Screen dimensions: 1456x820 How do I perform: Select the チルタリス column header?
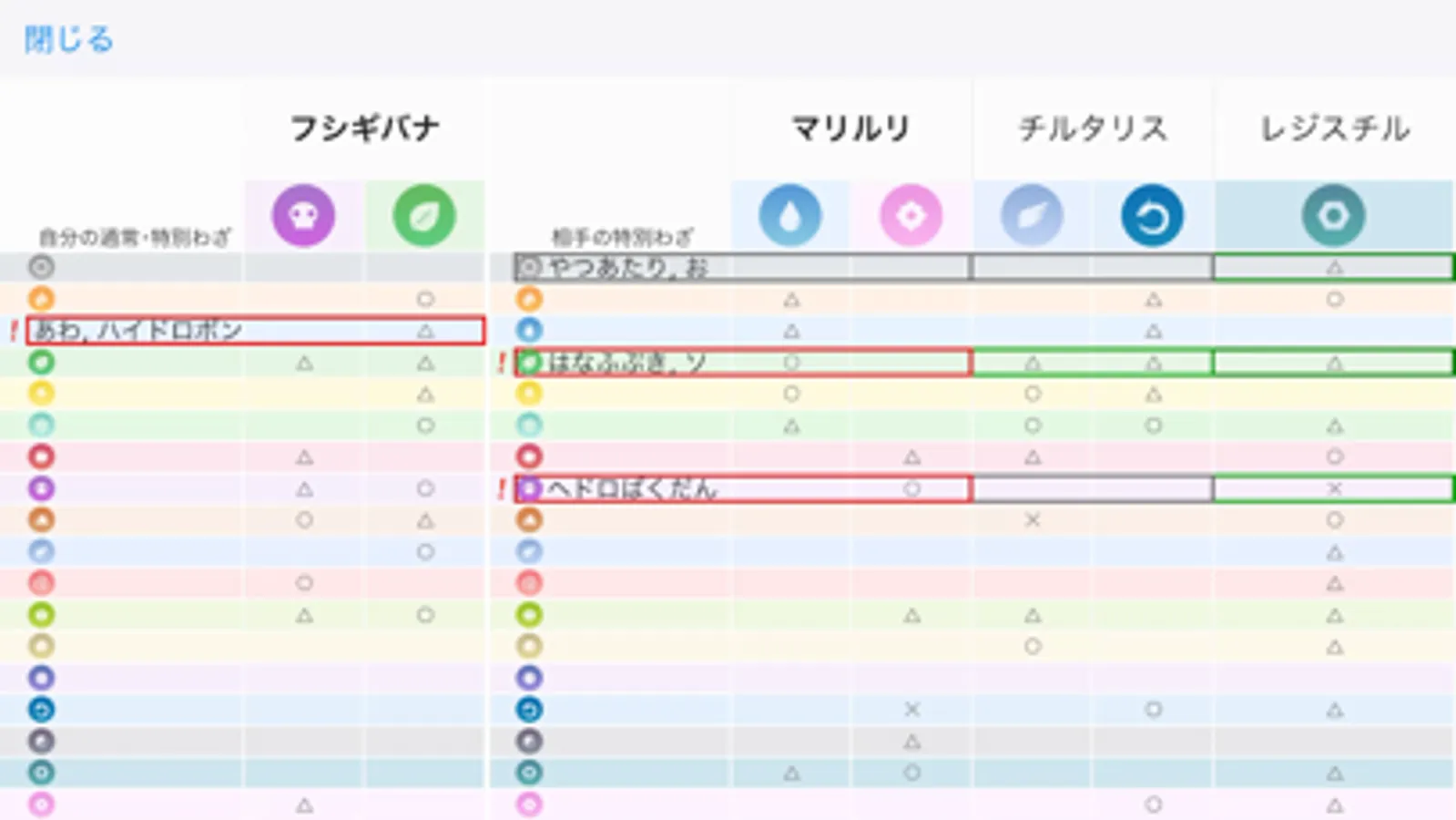coord(1092,128)
